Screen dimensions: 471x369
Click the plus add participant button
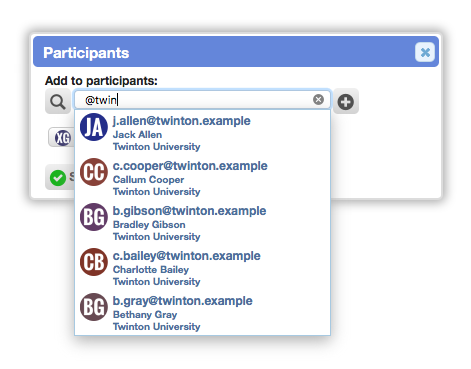click(x=346, y=101)
